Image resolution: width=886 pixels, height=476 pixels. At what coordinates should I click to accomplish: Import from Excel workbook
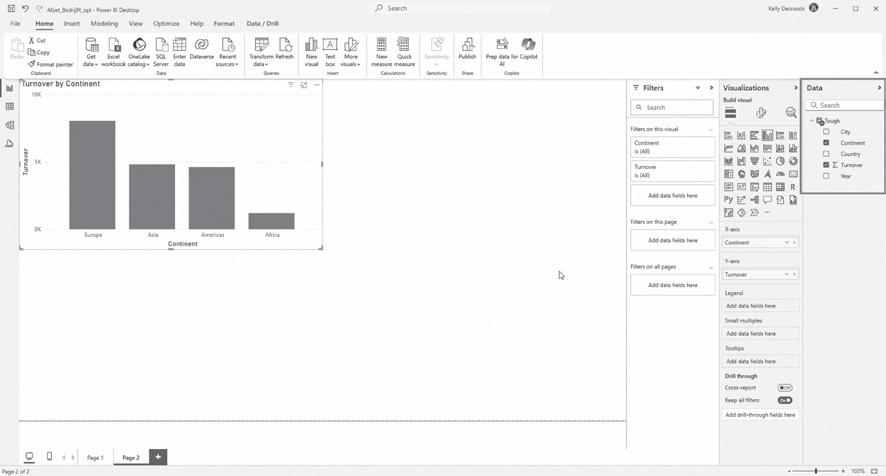[x=114, y=52]
